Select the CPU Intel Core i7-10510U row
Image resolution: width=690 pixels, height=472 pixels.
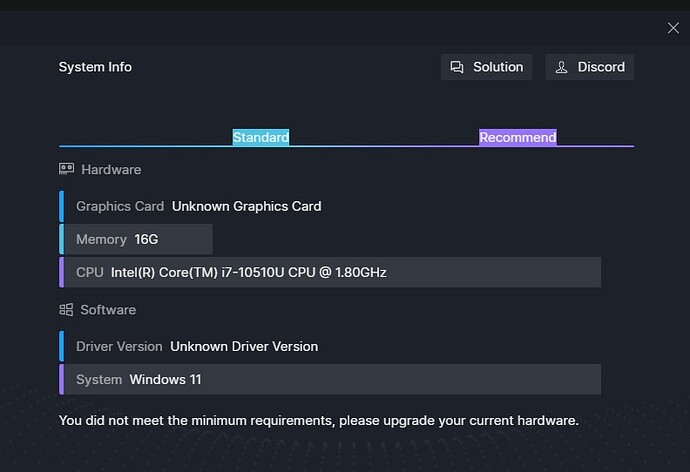[x=330, y=272]
